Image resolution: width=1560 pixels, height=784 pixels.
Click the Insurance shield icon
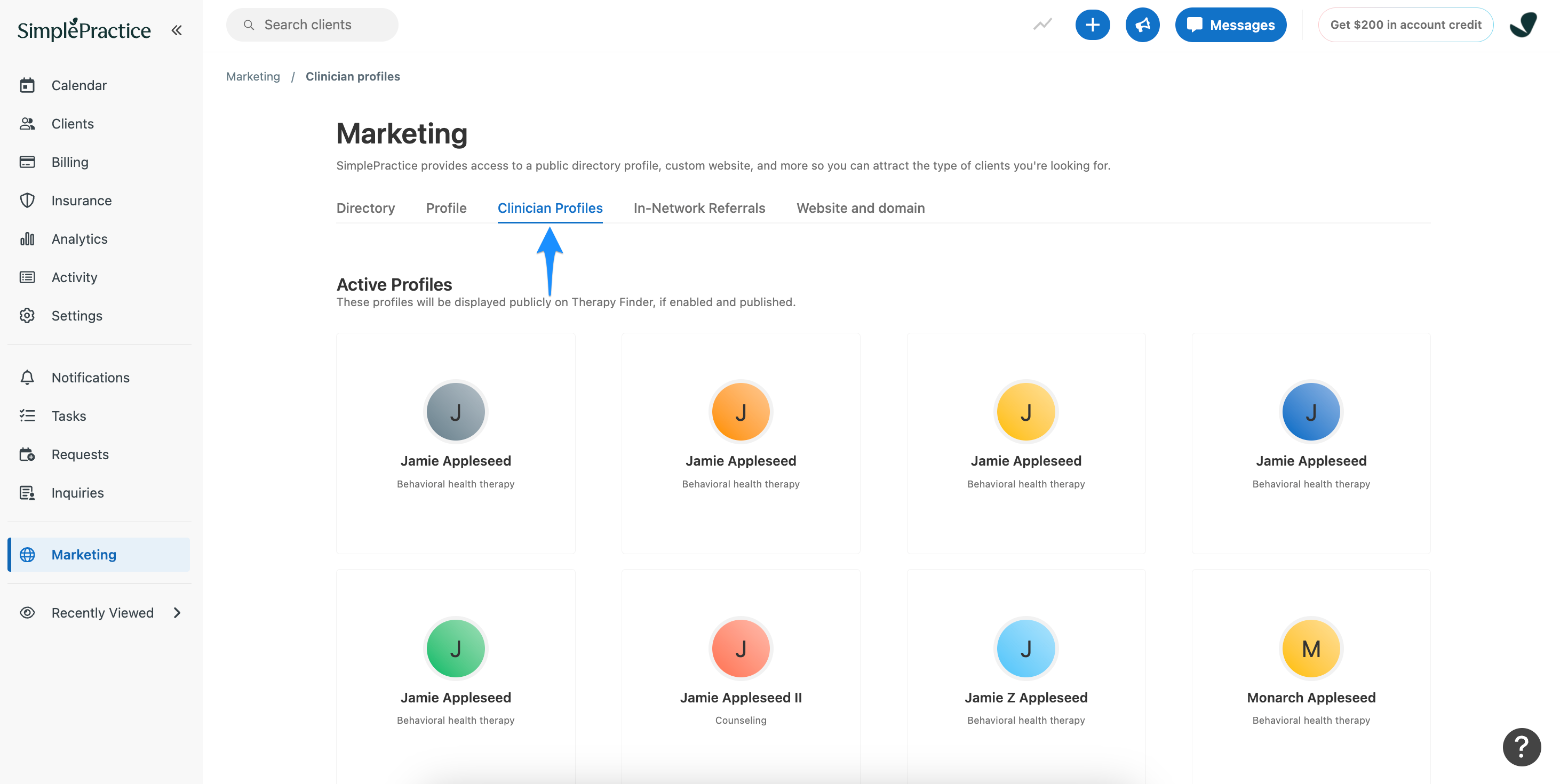[x=27, y=201]
